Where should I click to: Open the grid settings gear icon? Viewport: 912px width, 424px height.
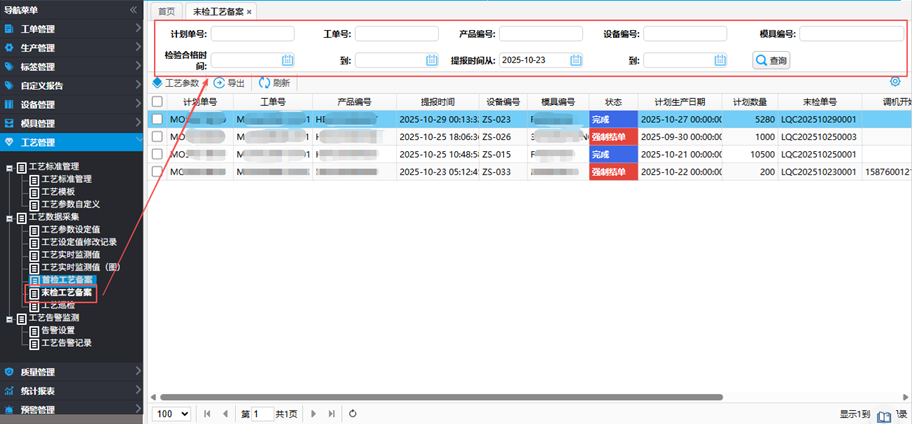894,83
